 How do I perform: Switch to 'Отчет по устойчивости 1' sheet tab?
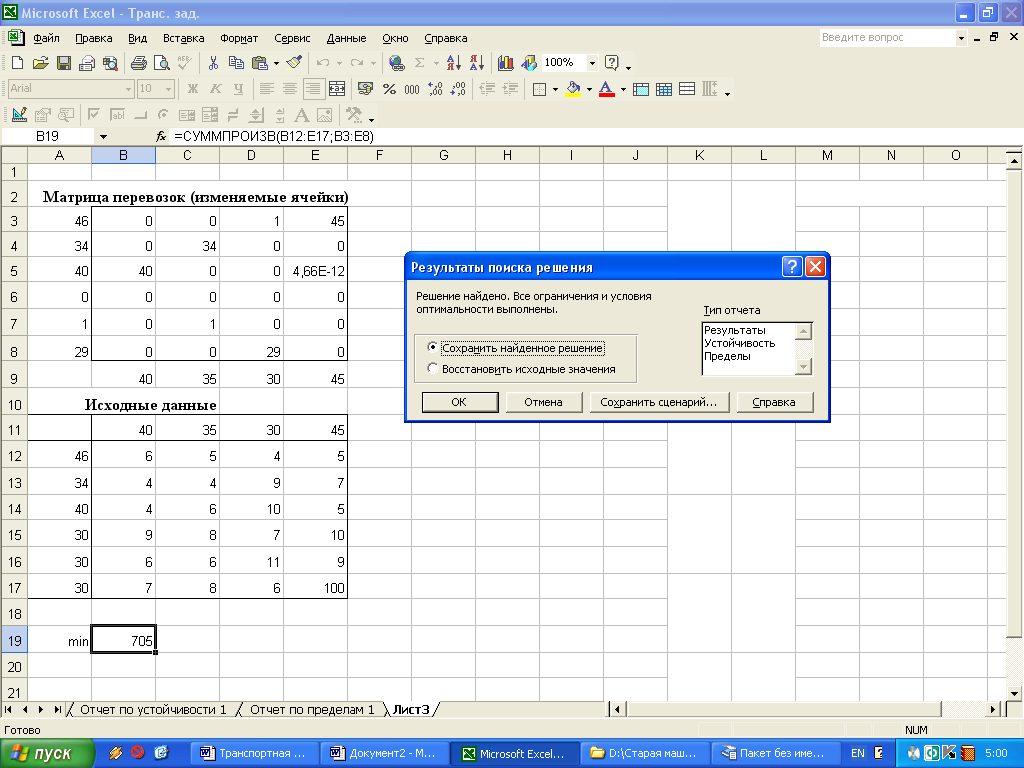coord(153,710)
